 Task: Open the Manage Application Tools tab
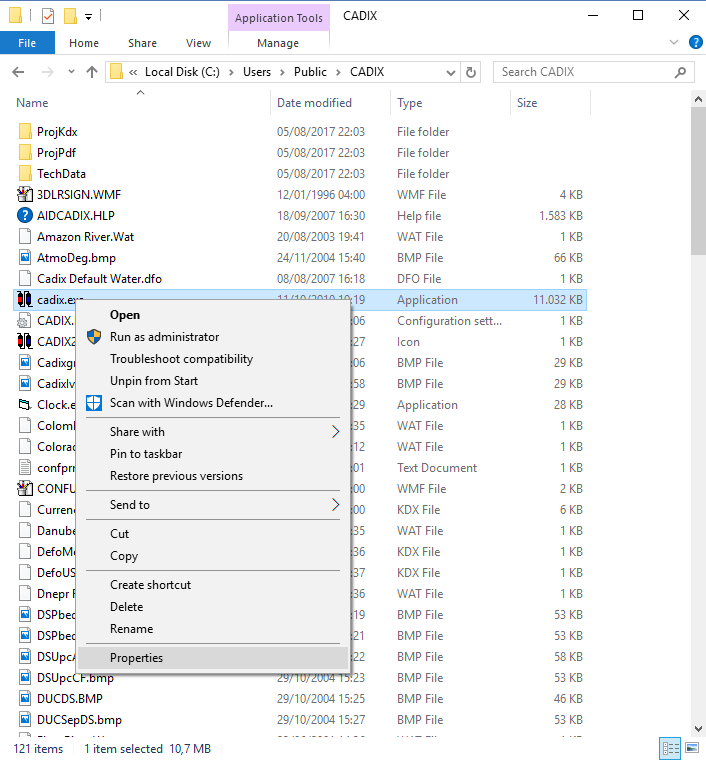point(278,43)
